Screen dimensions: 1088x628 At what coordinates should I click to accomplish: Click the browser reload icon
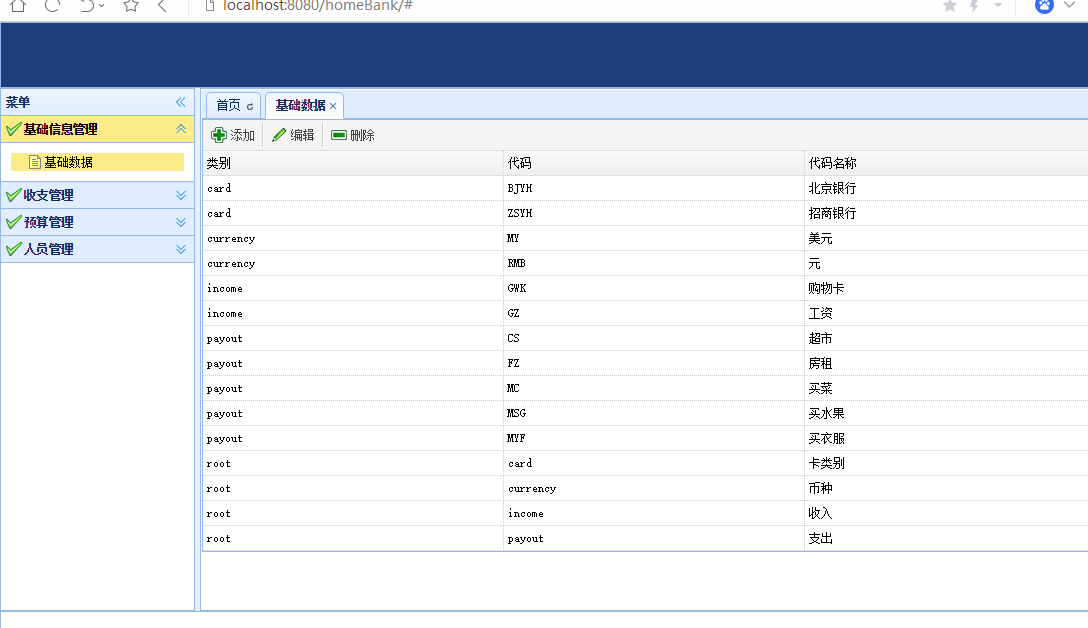point(52,6)
